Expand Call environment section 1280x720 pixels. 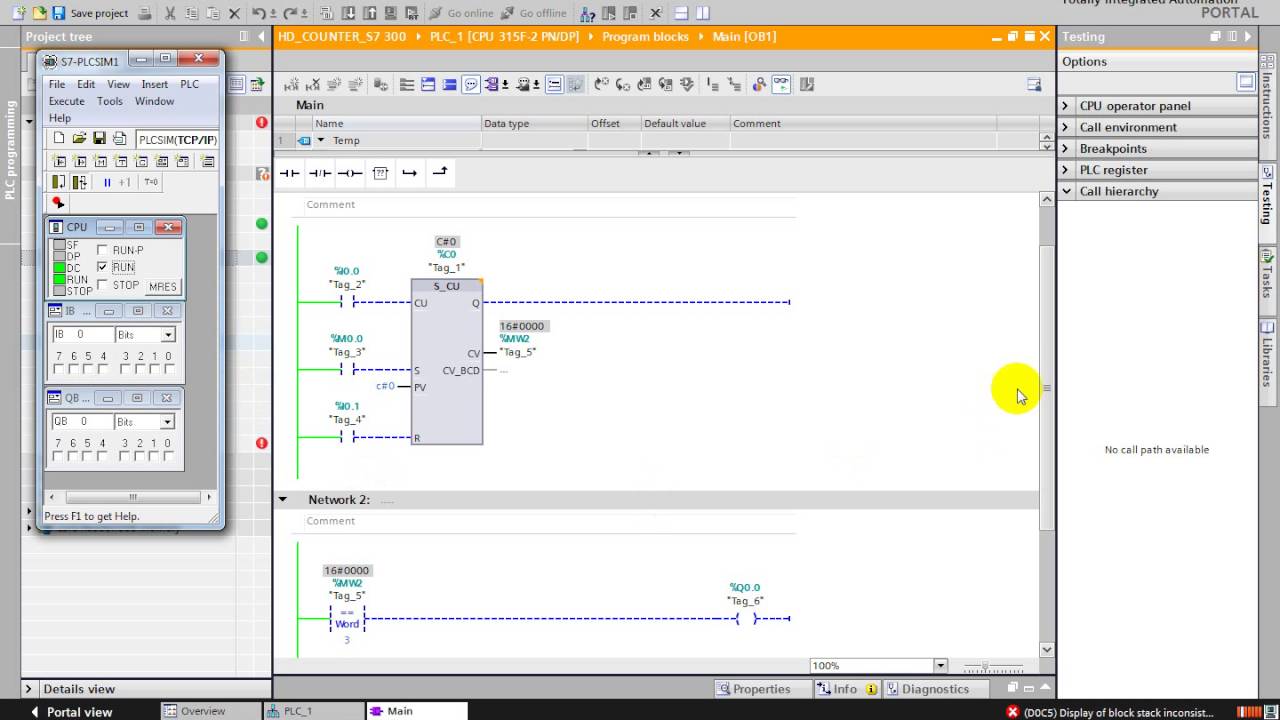pos(1065,127)
